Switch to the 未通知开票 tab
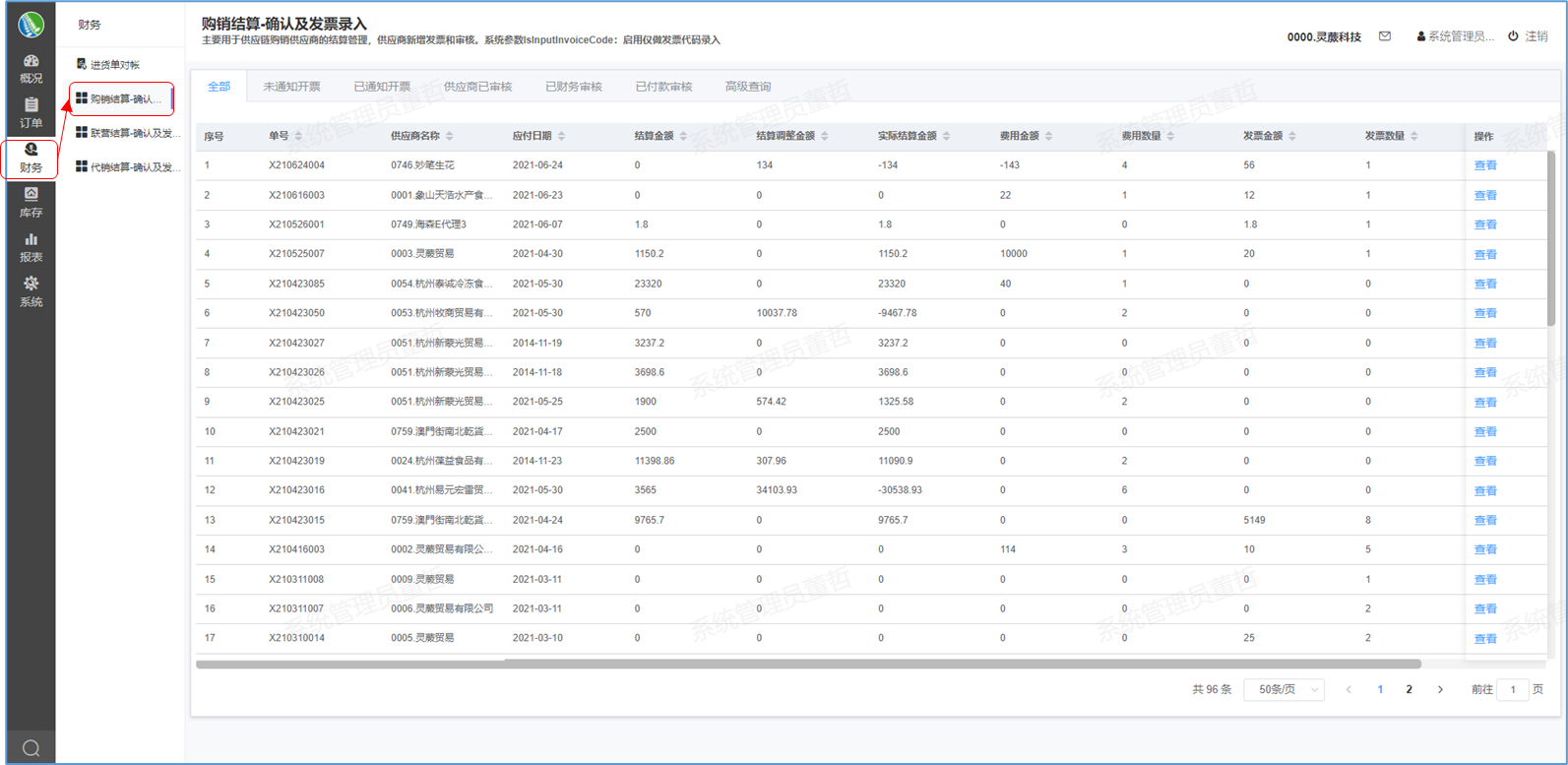Viewport: 1568px width, 765px height. pos(291,87)
